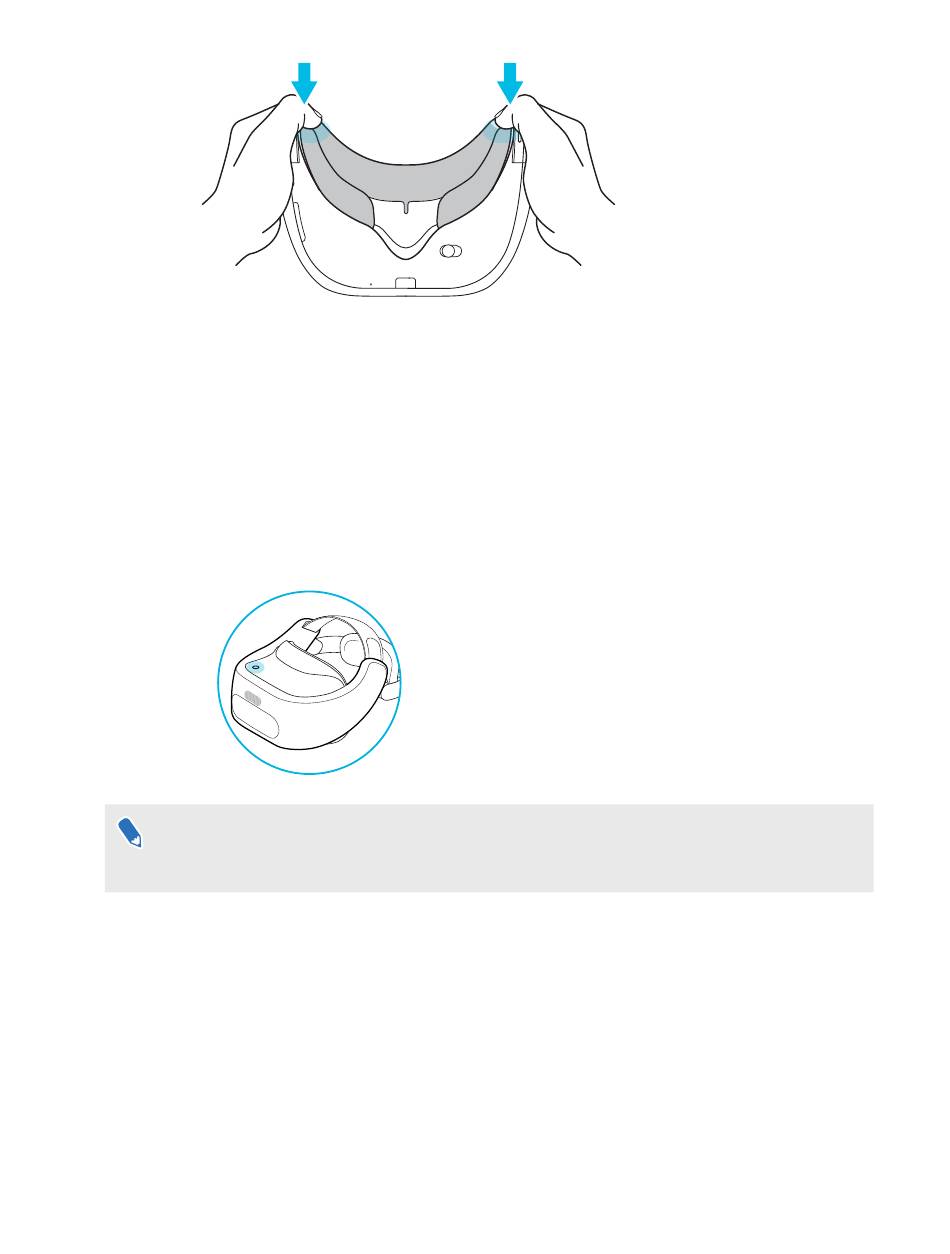The width and height of the screenshot is (950, 1254).
Task: Click the small vertical notch in the cushion center
Action: click(x=407, y=208)
